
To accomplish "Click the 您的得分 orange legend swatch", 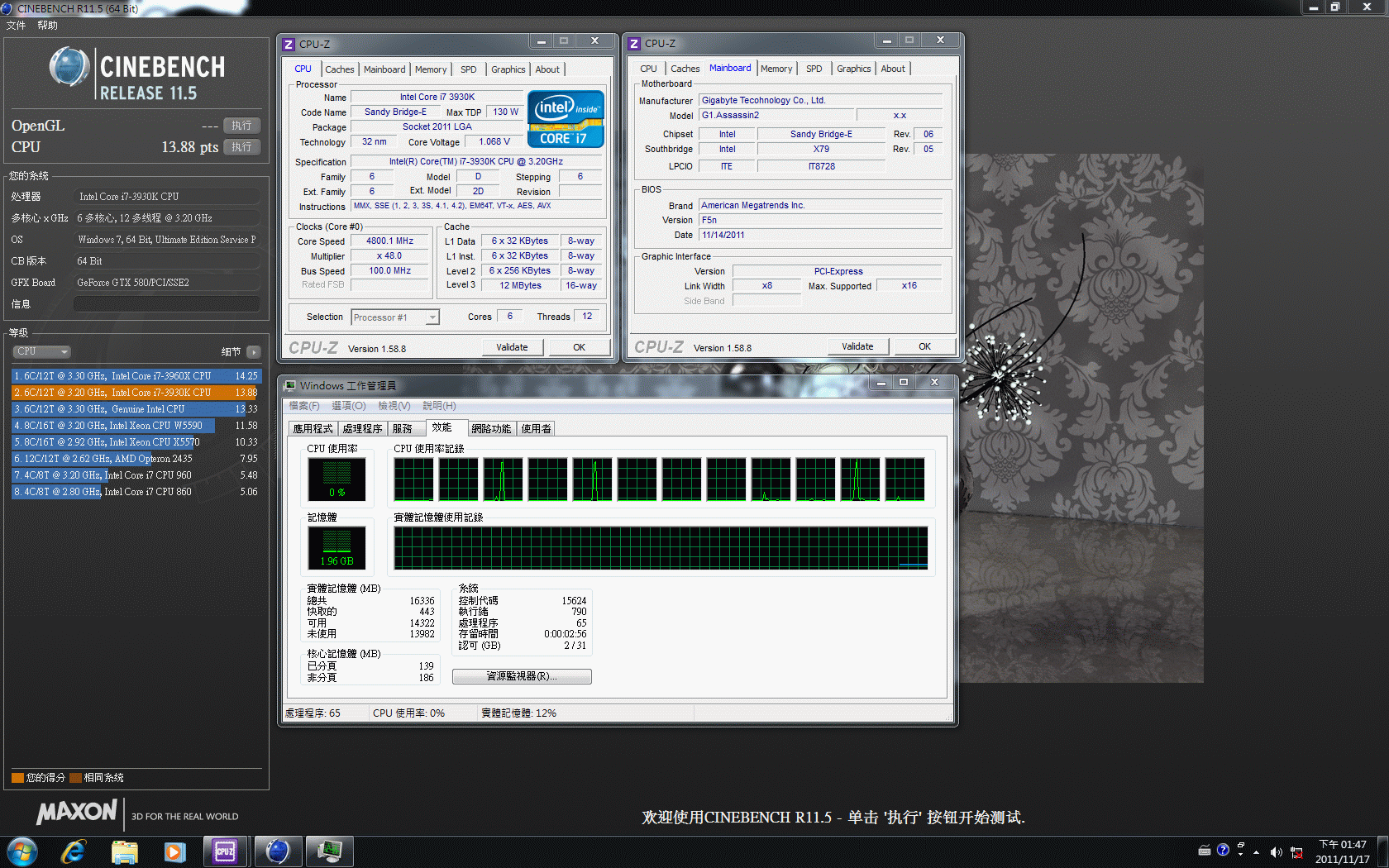I will 17,778.
